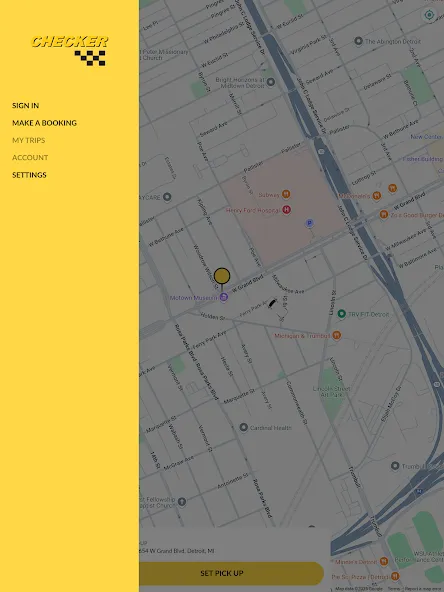
Task: Tap the Fellowship Baptist Church marker
Action: [182, 502]
